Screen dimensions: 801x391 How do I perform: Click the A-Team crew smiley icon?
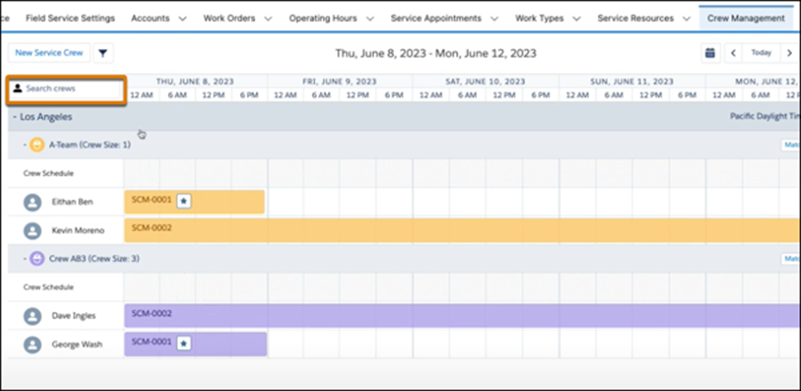point(37,145)
